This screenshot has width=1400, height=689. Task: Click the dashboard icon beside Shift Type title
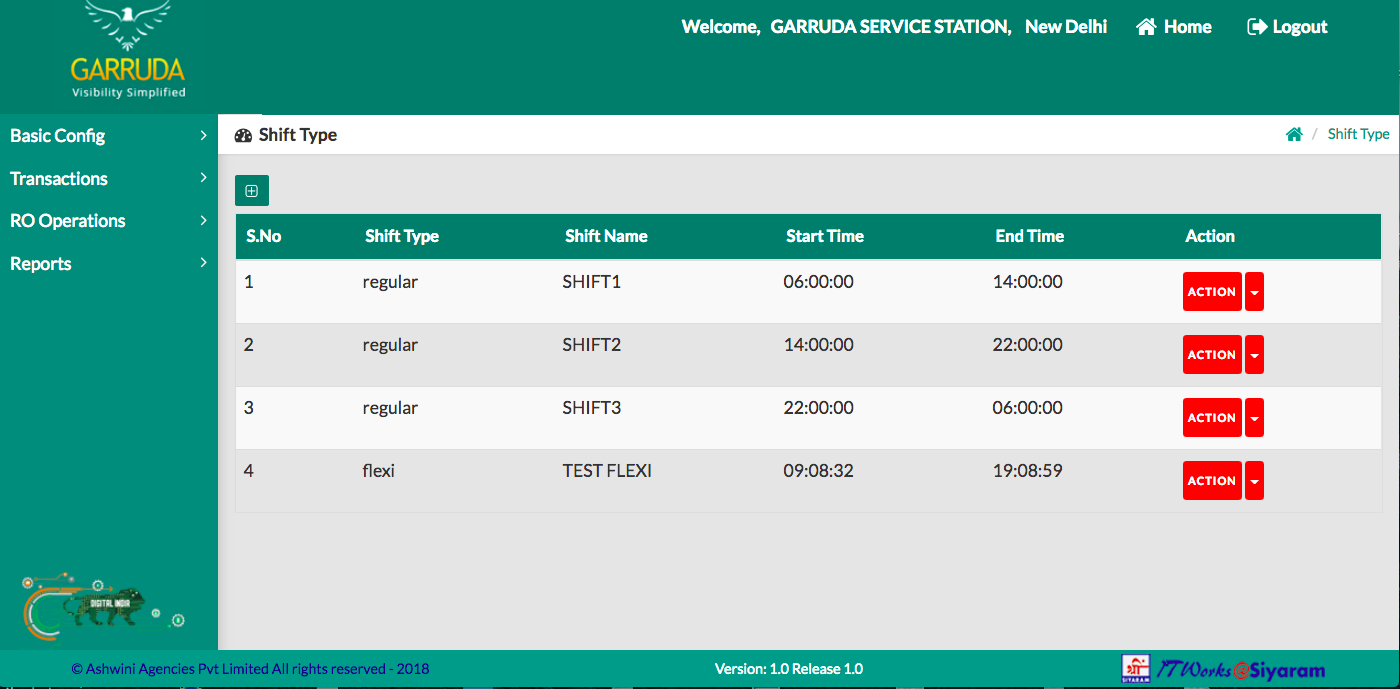(243, 135)
